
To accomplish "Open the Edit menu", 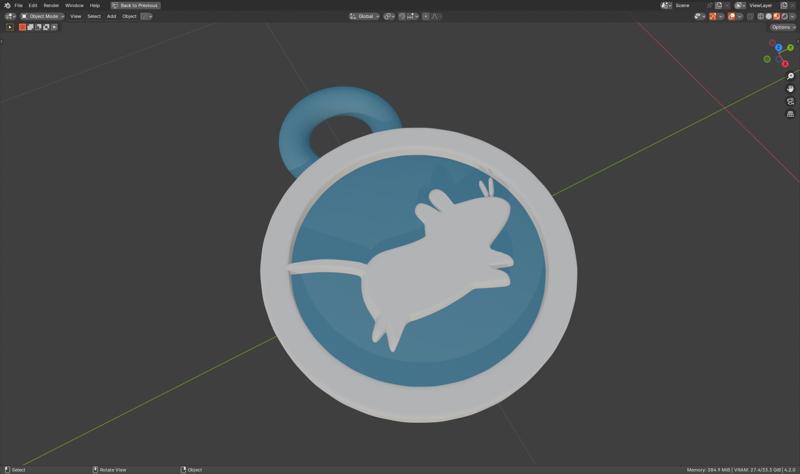I will pyautogui.click(x=33, y=5).
